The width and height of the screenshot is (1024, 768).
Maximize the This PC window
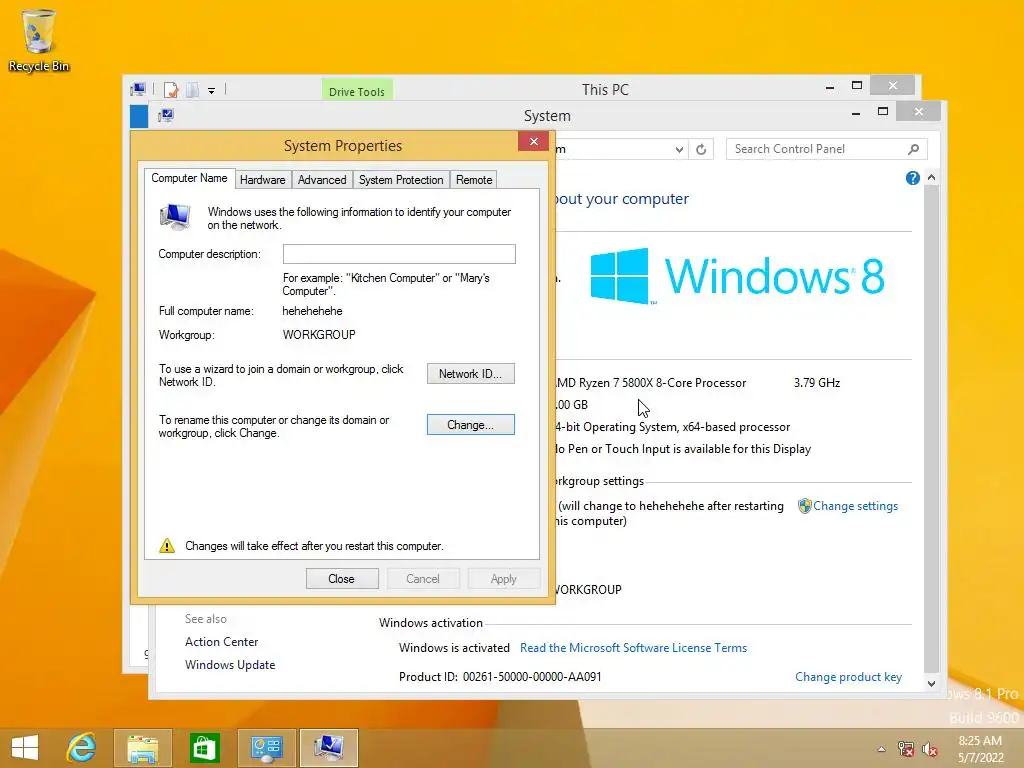tap(857, 86)
